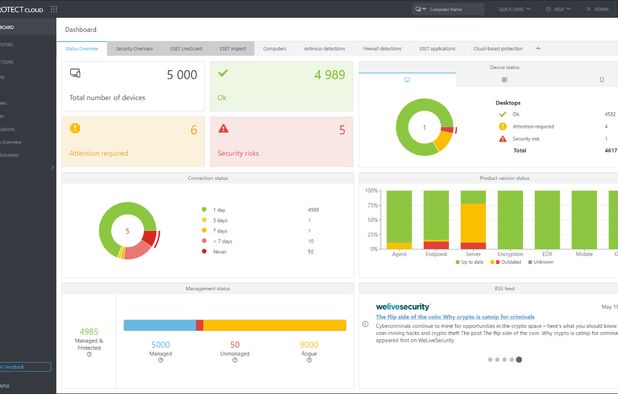Switch to the Status Overview tab
The image size is (618, 394).
pyautogui.click(x=82, y=49)
